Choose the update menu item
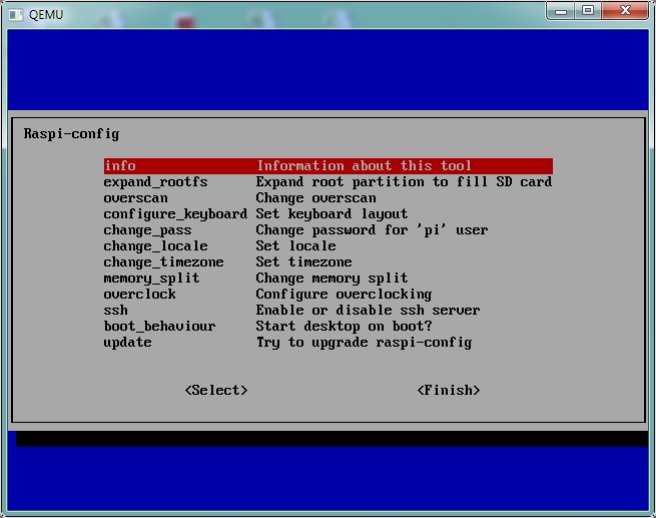This screenshot has width=656, height=518. (128, 342)
